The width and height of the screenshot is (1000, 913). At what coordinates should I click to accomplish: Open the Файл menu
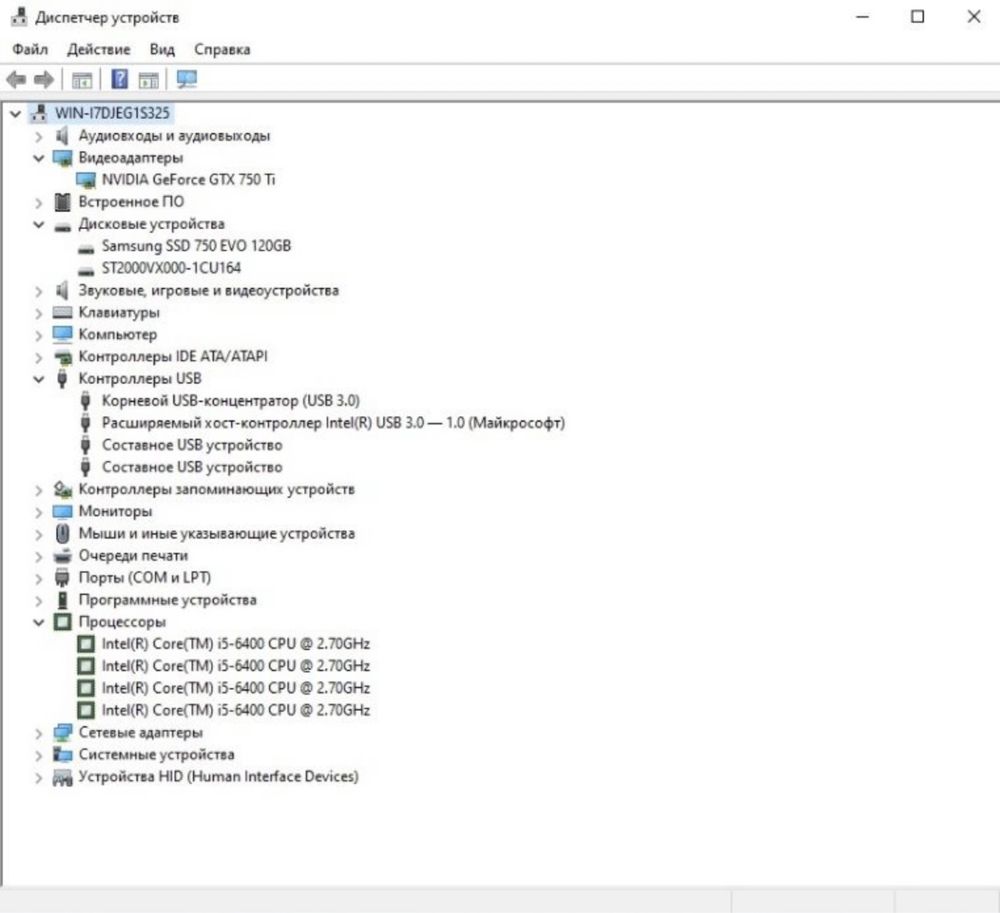click(30, 49)
